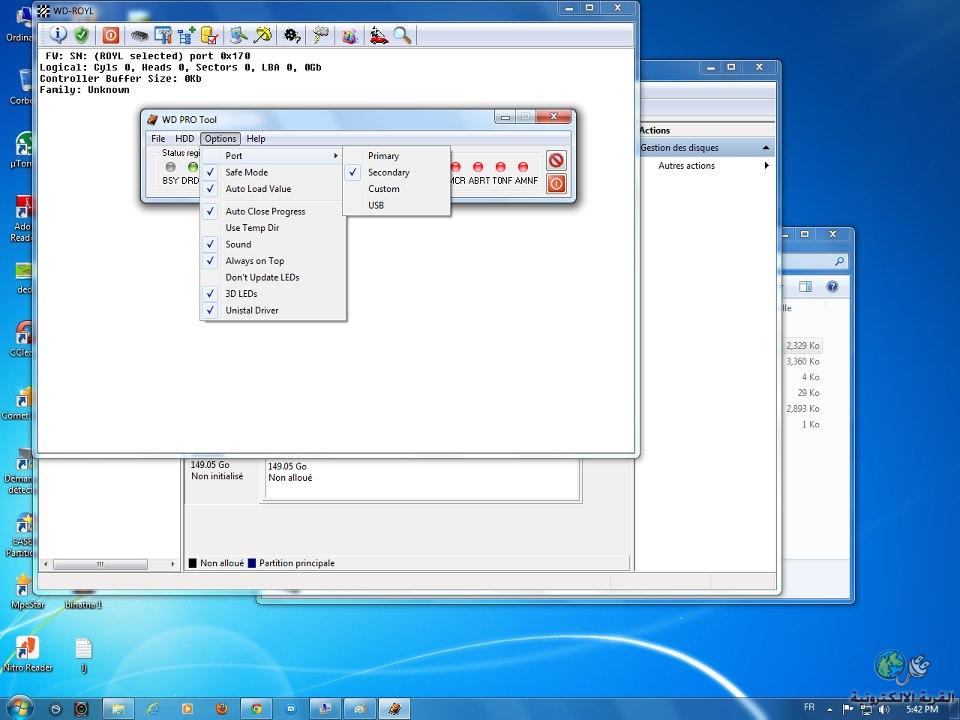Click the 149.05 Go Non initialisé disk label

[x=217, y=470]
